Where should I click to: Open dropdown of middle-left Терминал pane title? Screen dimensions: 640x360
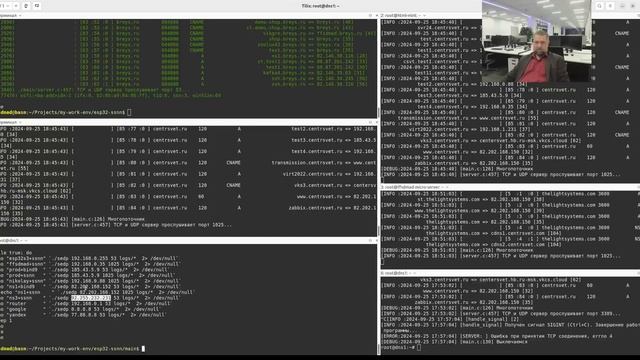coord(20,122)
